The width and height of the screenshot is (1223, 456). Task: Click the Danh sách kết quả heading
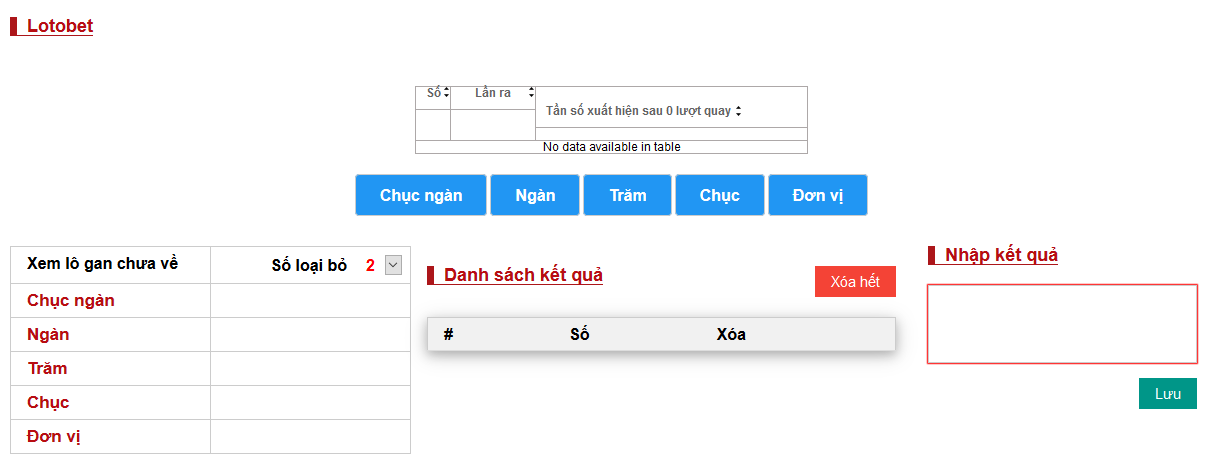click(523, 275)
